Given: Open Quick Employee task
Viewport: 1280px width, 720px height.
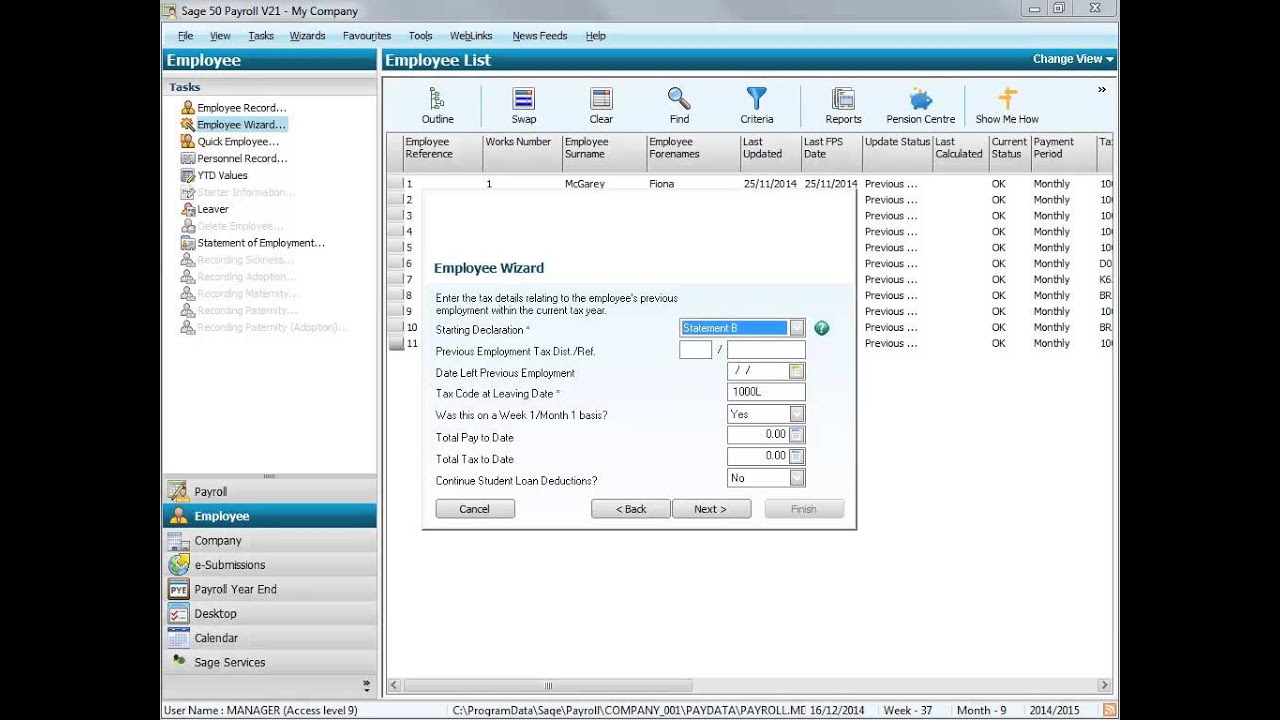Looking at the screenshot, I should click(229, 142).
